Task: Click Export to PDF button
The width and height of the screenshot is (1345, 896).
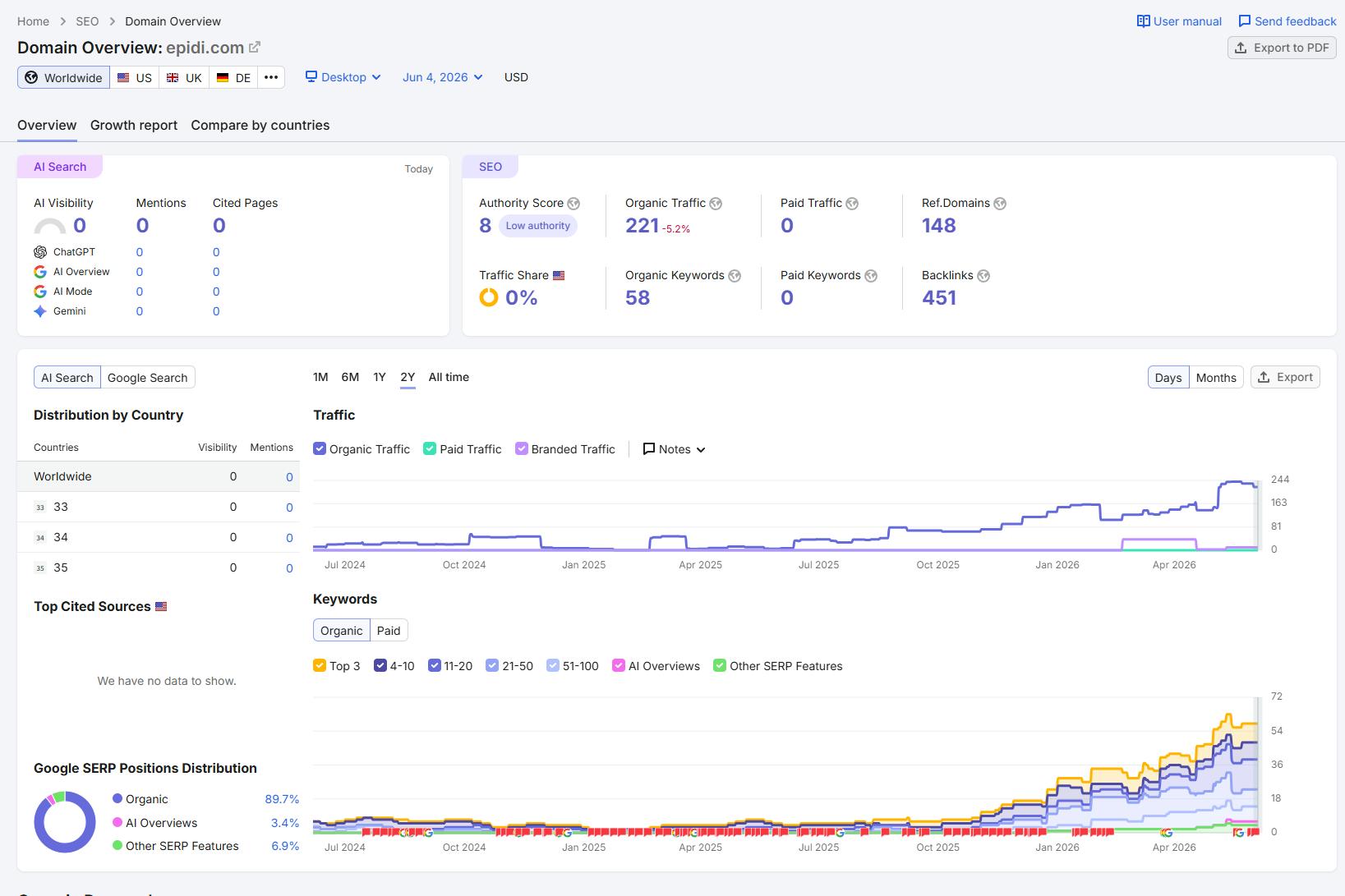Action: [1282, 48]
